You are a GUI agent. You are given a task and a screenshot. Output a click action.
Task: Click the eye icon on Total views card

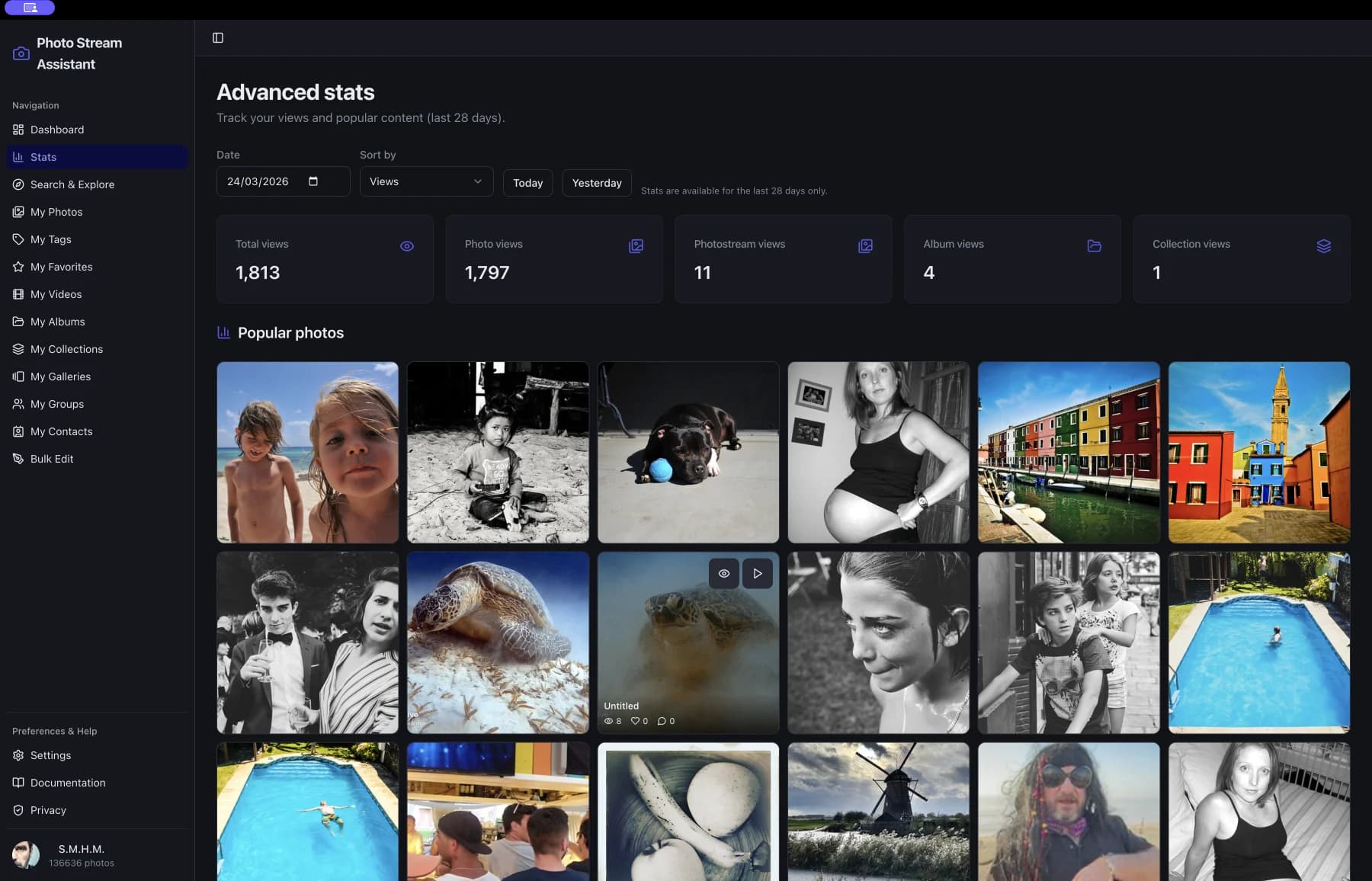click(x=407, y=245)
